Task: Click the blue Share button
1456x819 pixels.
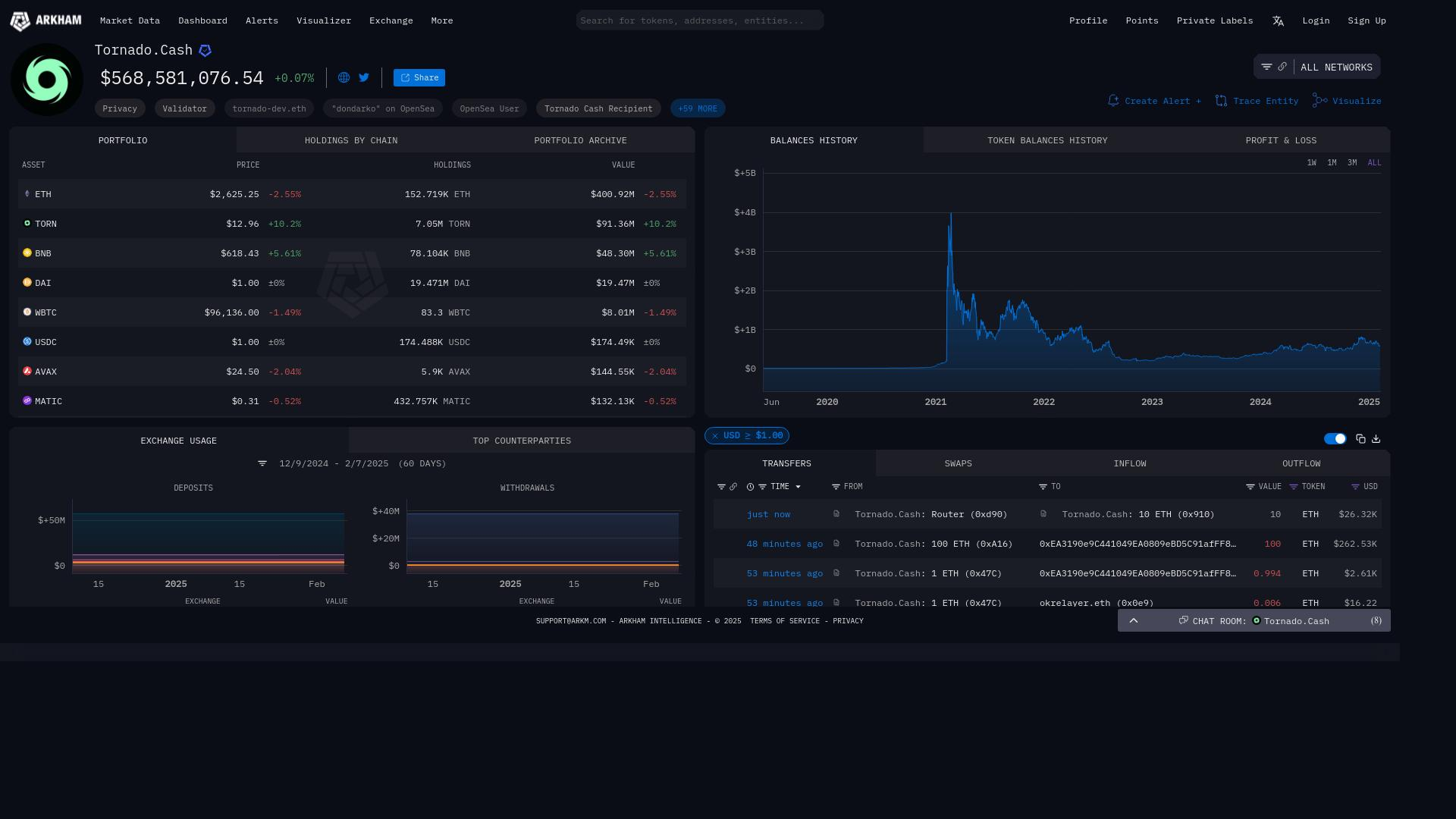Action: click(x=419, y=77)
